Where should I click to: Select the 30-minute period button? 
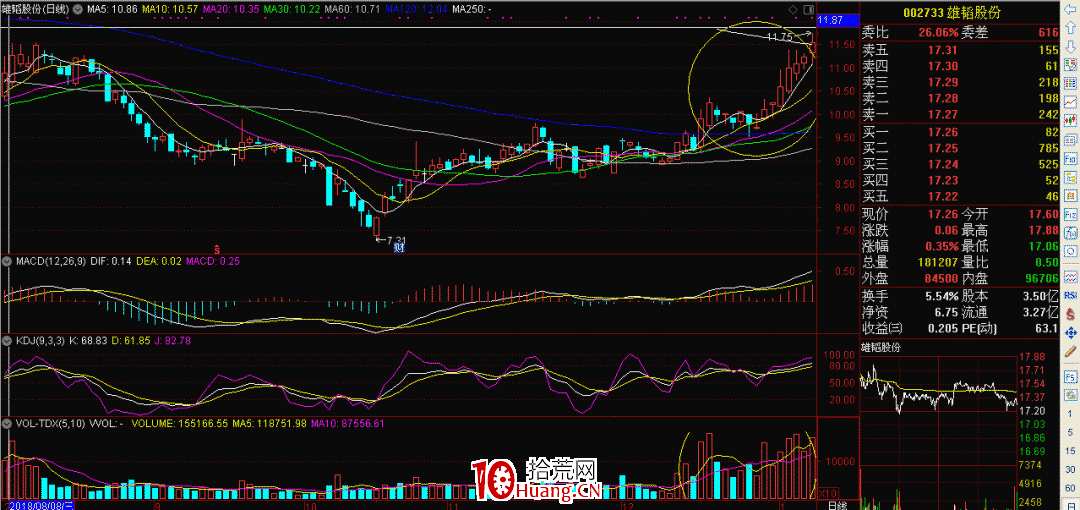1070,469
